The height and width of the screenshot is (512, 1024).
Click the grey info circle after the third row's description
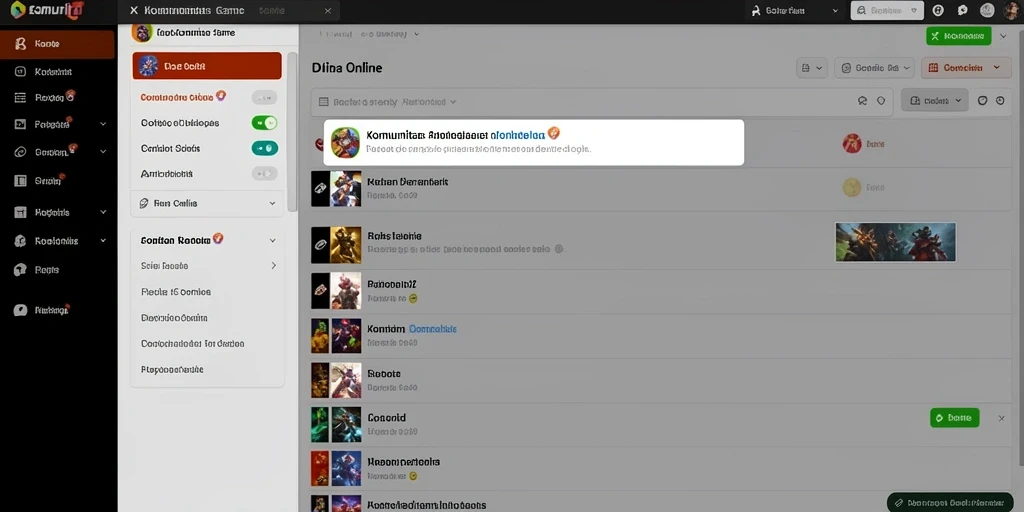pos(558,249)
